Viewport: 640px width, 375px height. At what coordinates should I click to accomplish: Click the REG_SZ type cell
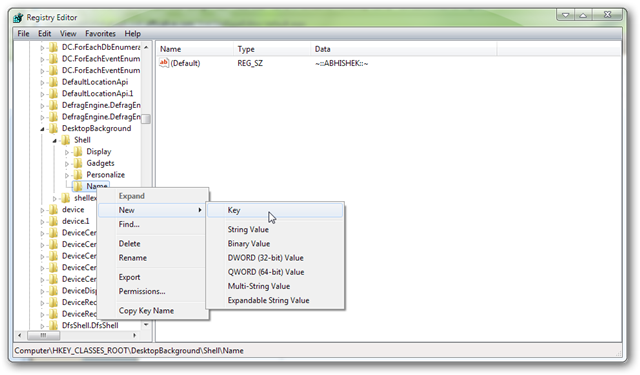250,63
